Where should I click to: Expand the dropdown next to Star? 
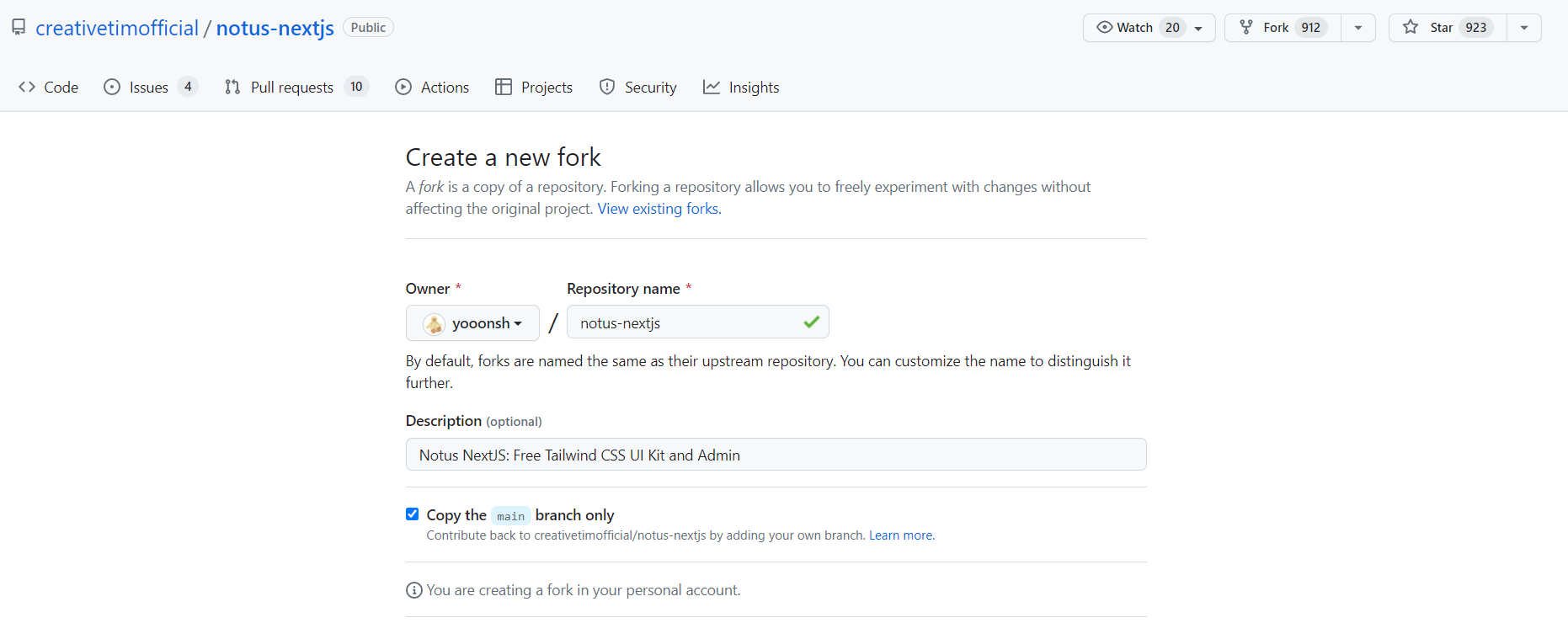[x=1524, y=28]
